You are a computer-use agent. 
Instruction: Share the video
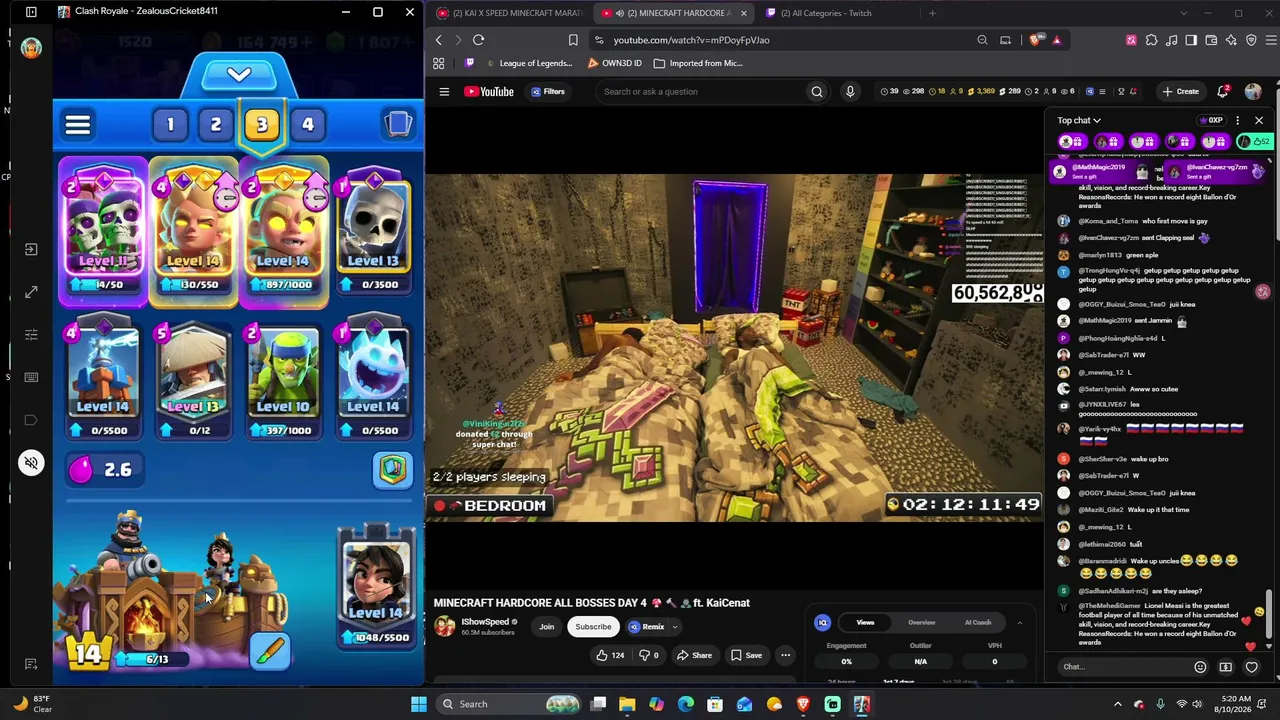pyautogui.click(x=694, y=656)
